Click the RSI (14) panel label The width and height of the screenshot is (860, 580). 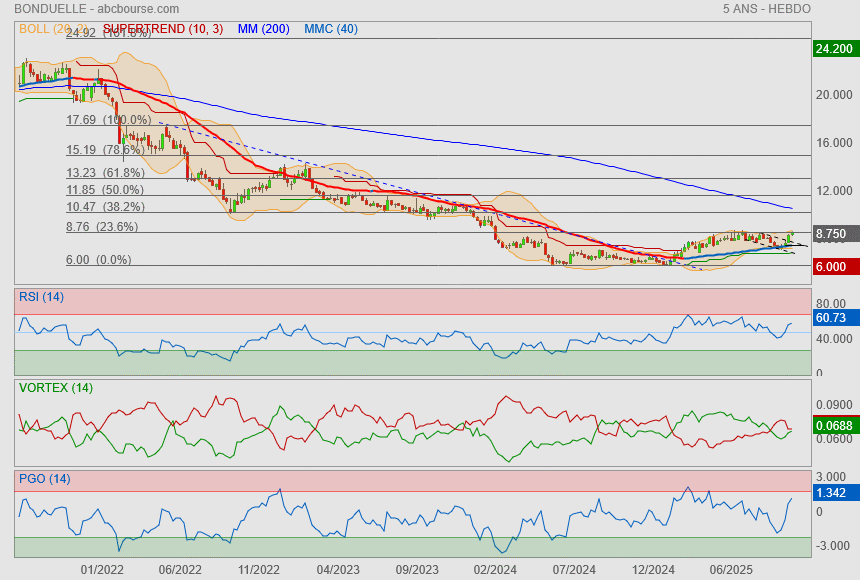coord(41,296)
